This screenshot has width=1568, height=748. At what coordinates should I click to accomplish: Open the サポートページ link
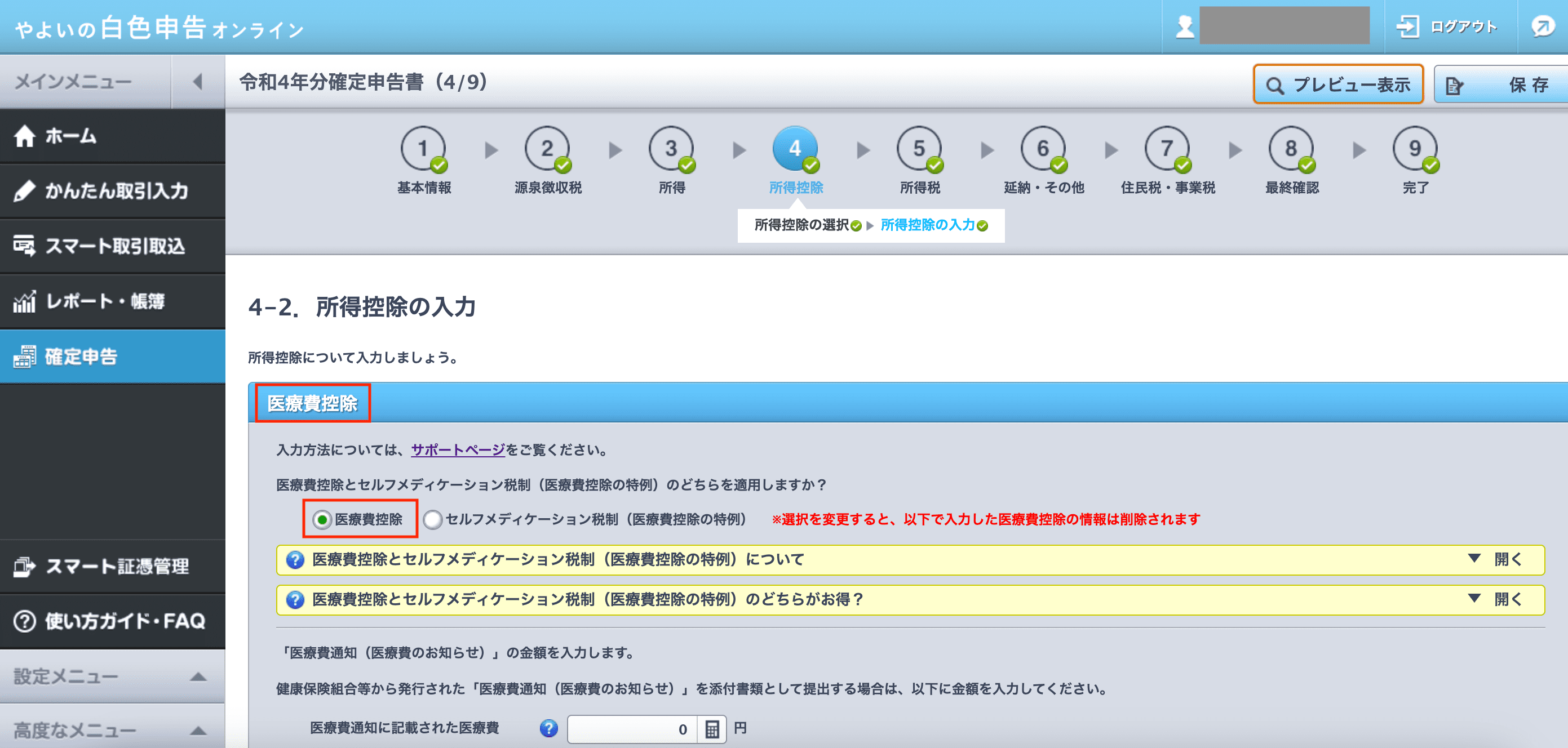[458, 450]
